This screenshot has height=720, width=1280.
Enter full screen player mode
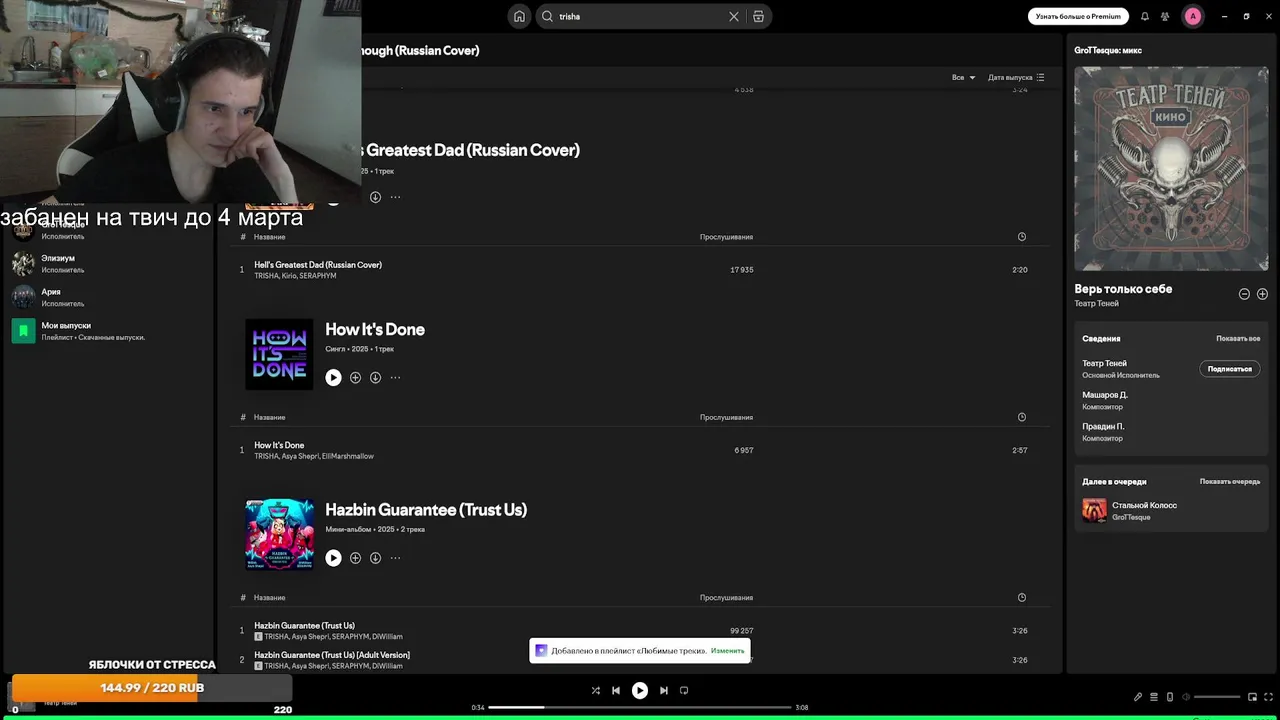1267,697
